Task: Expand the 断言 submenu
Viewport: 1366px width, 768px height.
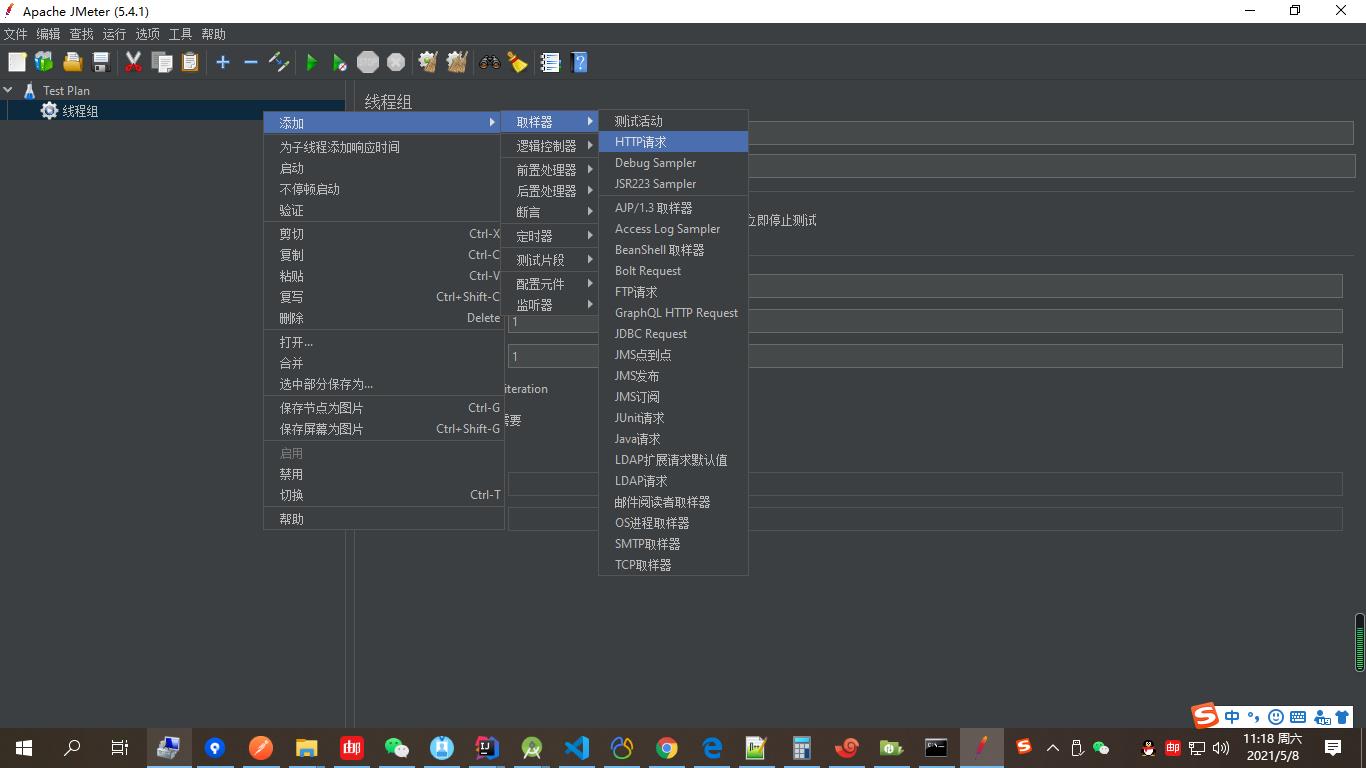Action: coord(550,212)
